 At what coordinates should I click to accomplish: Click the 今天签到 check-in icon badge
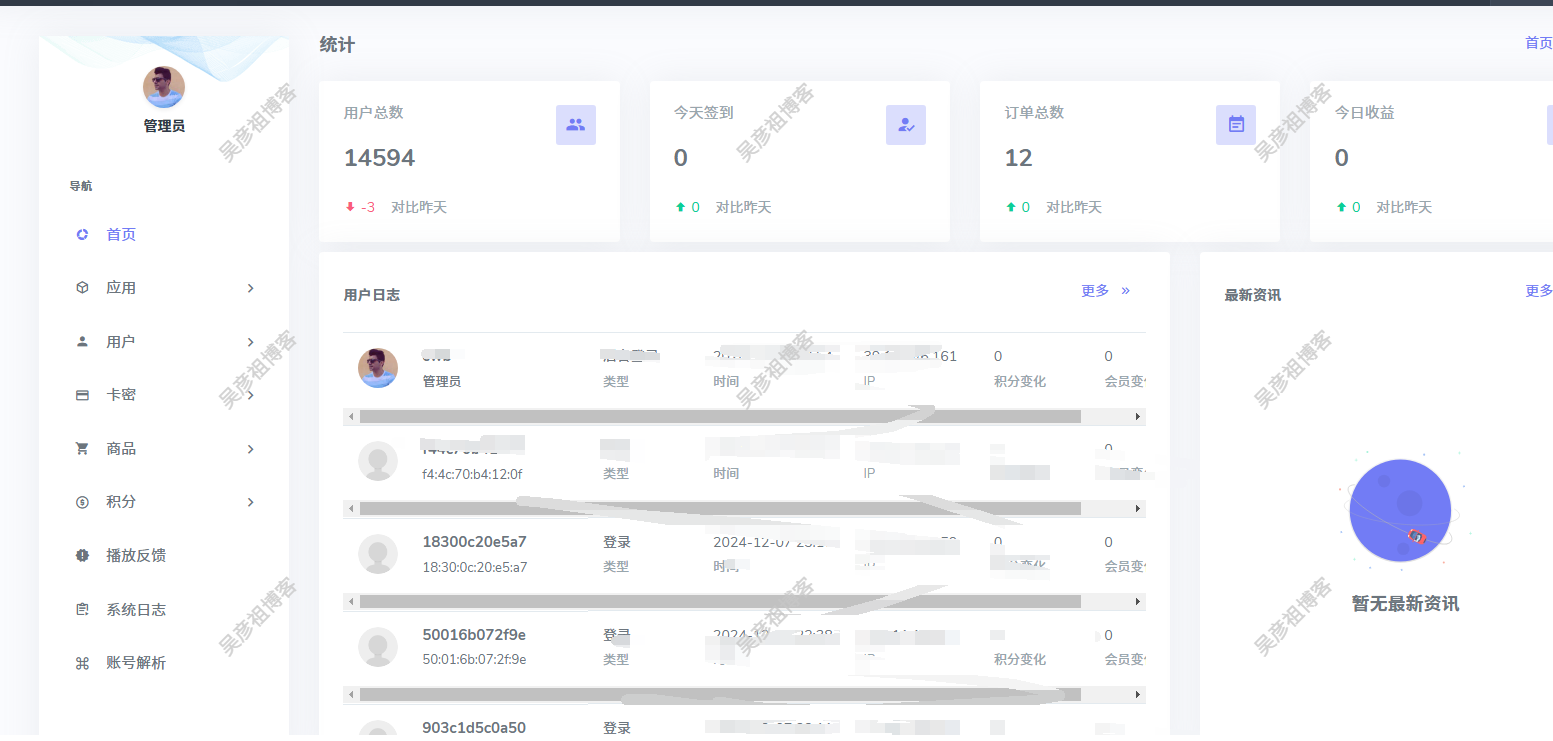pyautogui.click(x=906, y=125)
